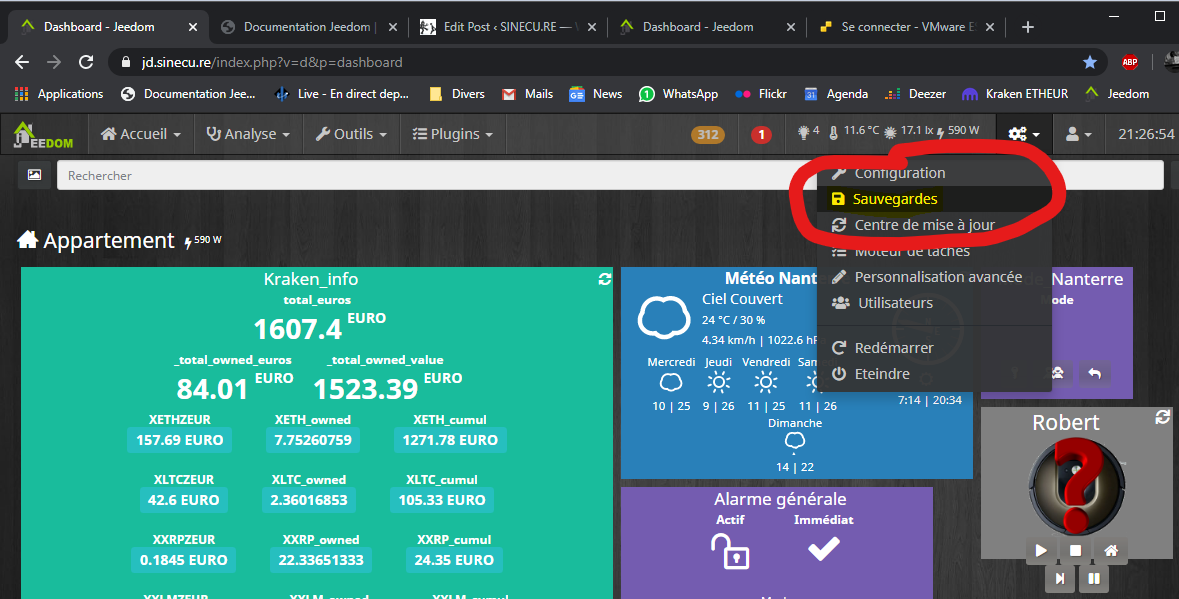Click the Jeedom logo in the navbar
Viewport: 1179px width, 599px height.
click(44, 135)
